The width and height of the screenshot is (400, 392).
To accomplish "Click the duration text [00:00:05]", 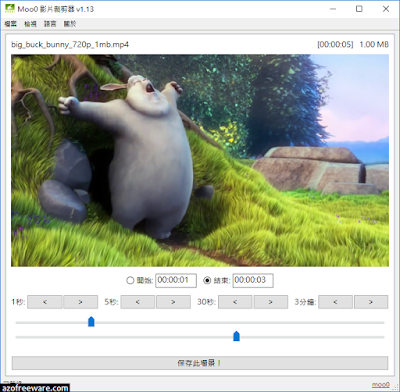I will pyautogui.click(x=335, y=44).
